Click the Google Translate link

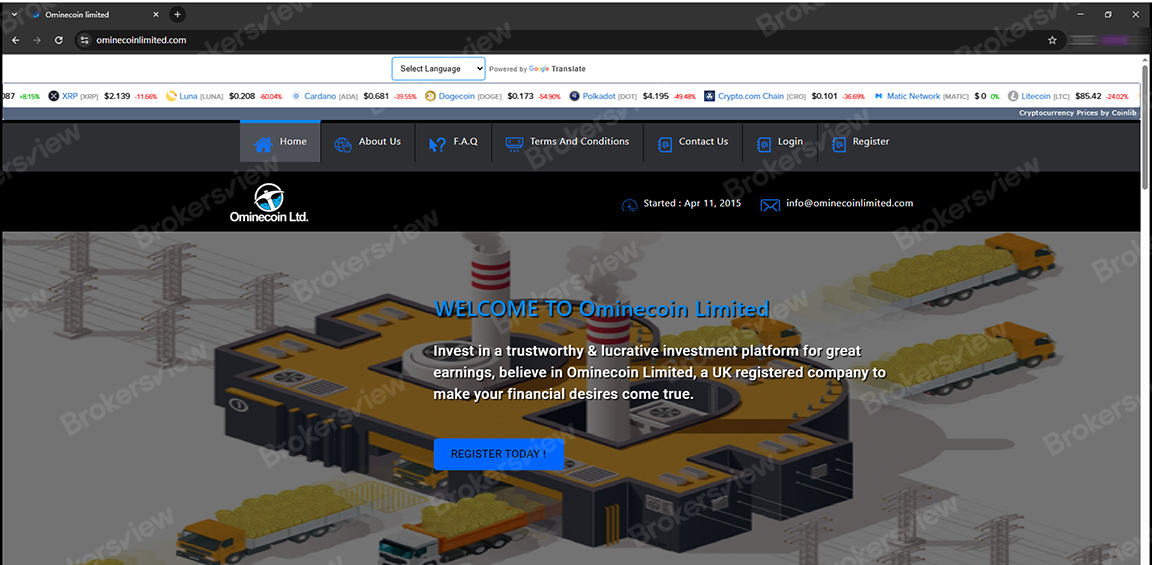click(x=557, y=69)
